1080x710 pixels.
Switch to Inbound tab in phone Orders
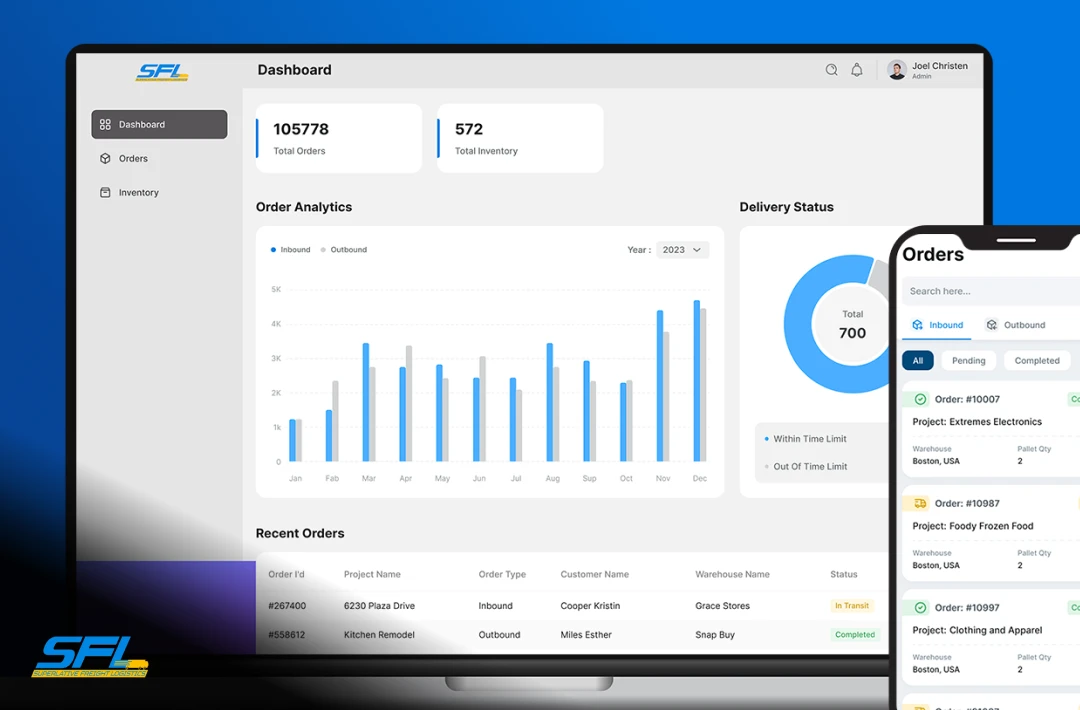pyautogui.click(x=937, y=325)
